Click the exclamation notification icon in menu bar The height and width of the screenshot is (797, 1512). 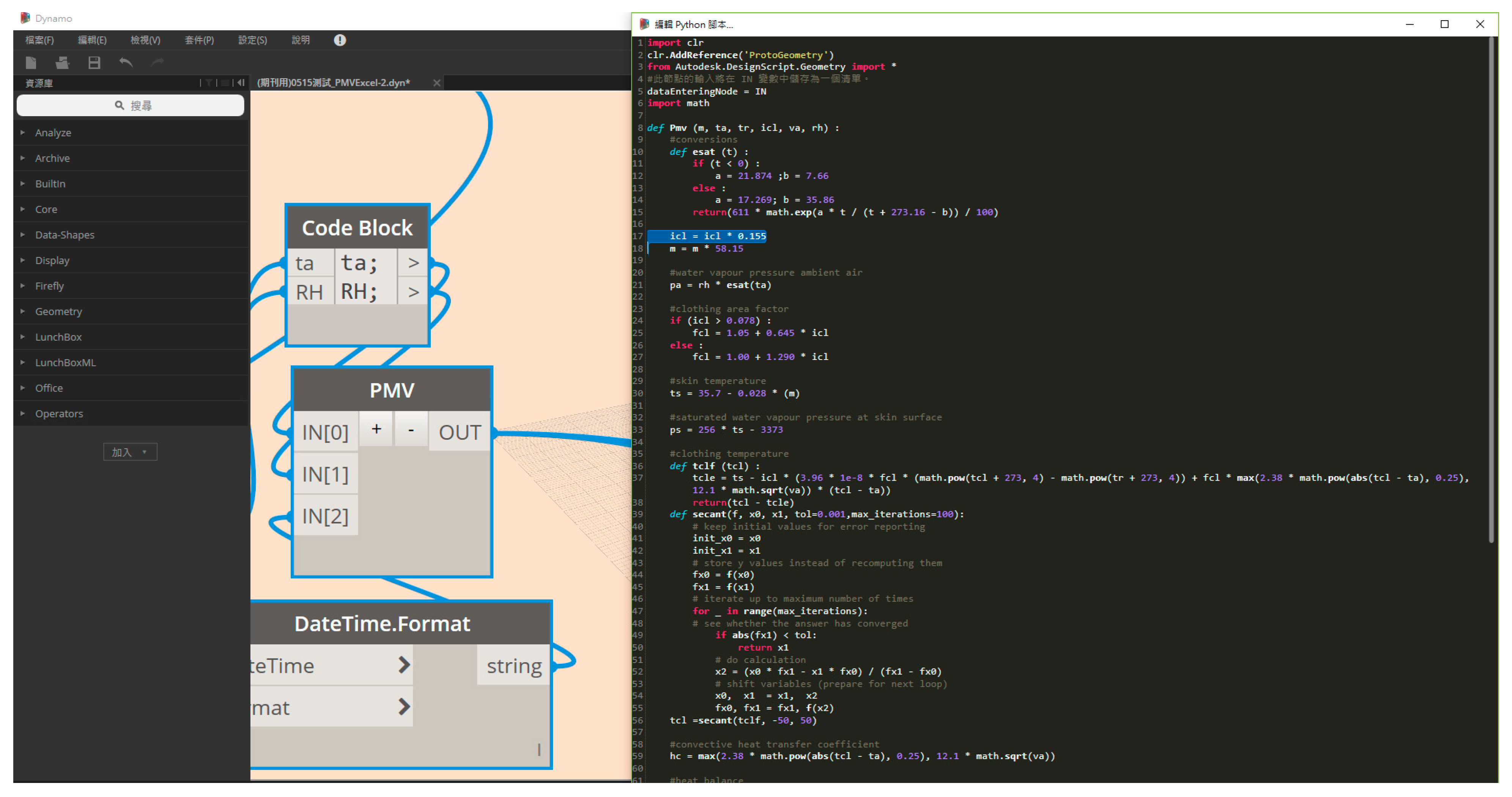pos(340,40)
